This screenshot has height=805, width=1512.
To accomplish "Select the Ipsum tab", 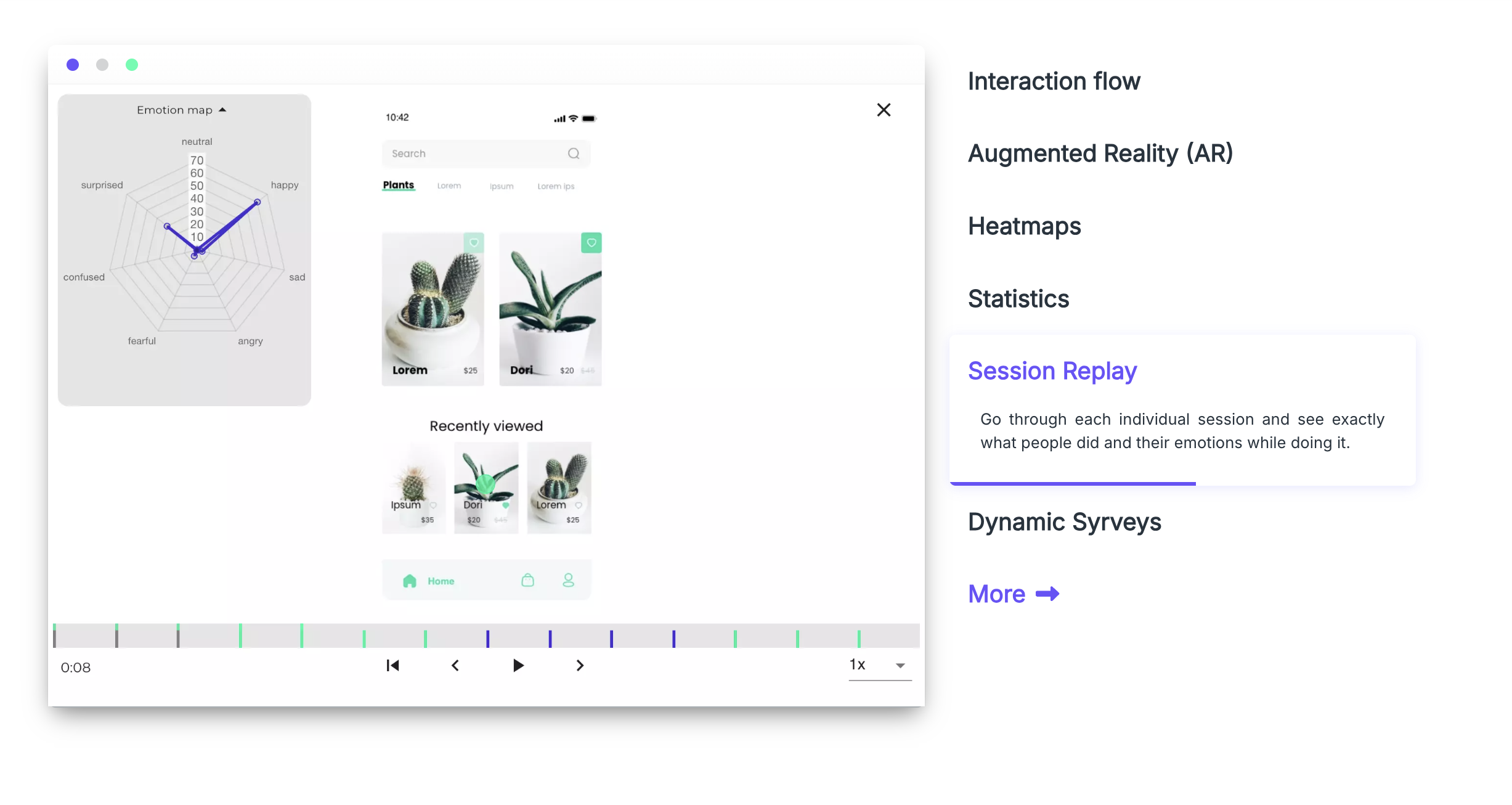I will tap(502, 186).
